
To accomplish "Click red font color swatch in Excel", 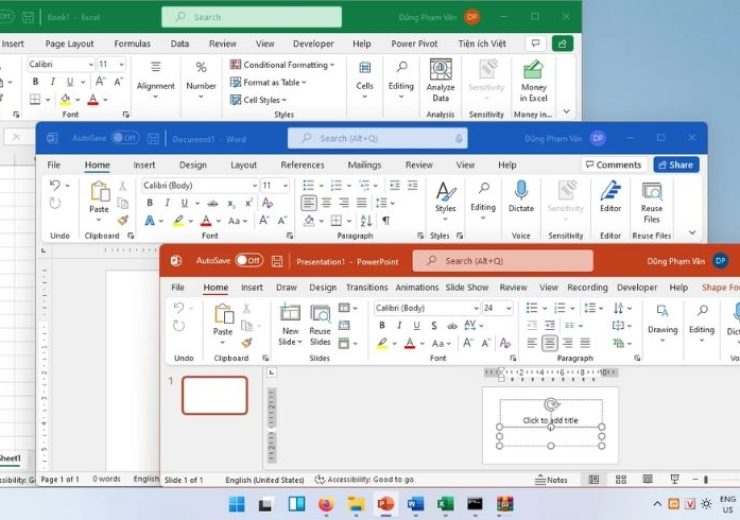I will [93, 100].
